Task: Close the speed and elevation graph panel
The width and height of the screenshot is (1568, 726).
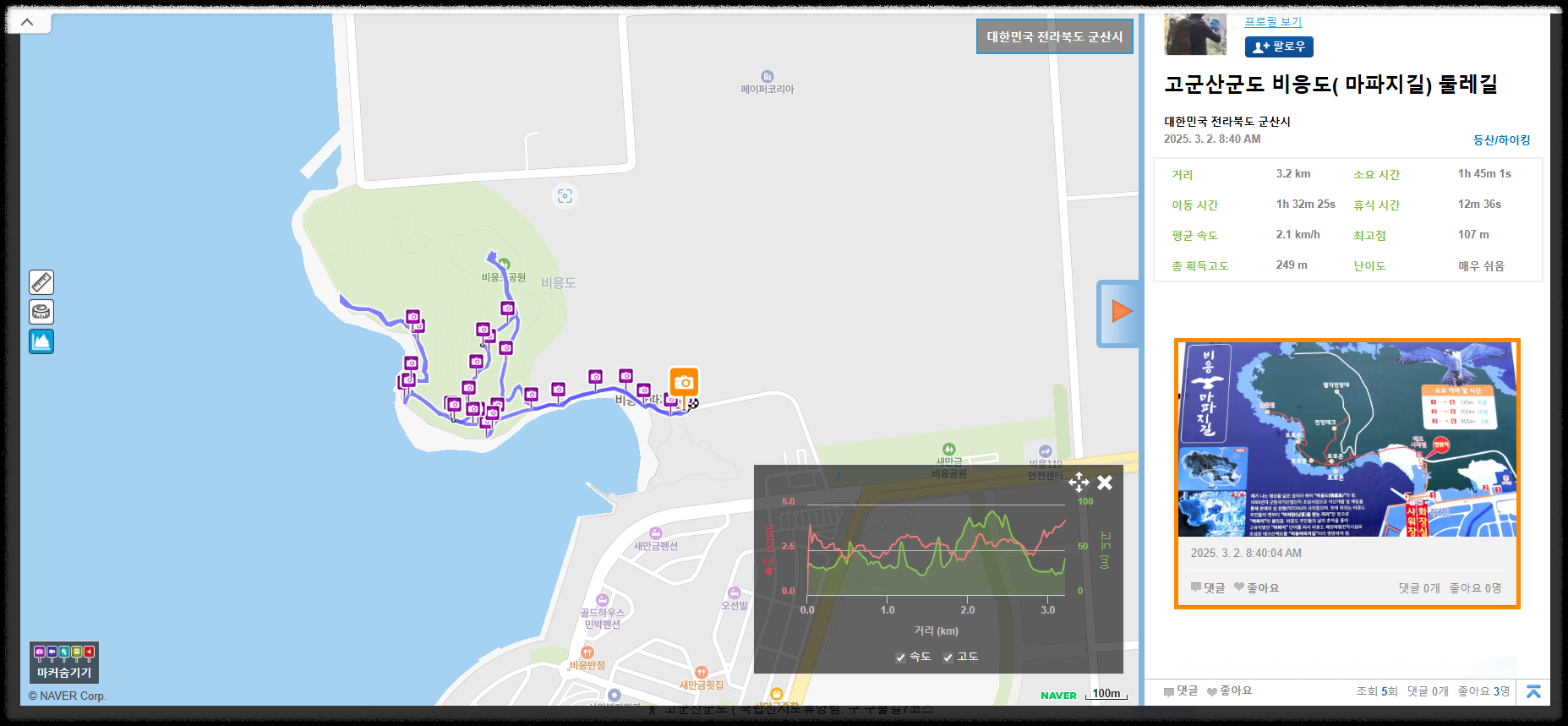Action: point(1105,483)
